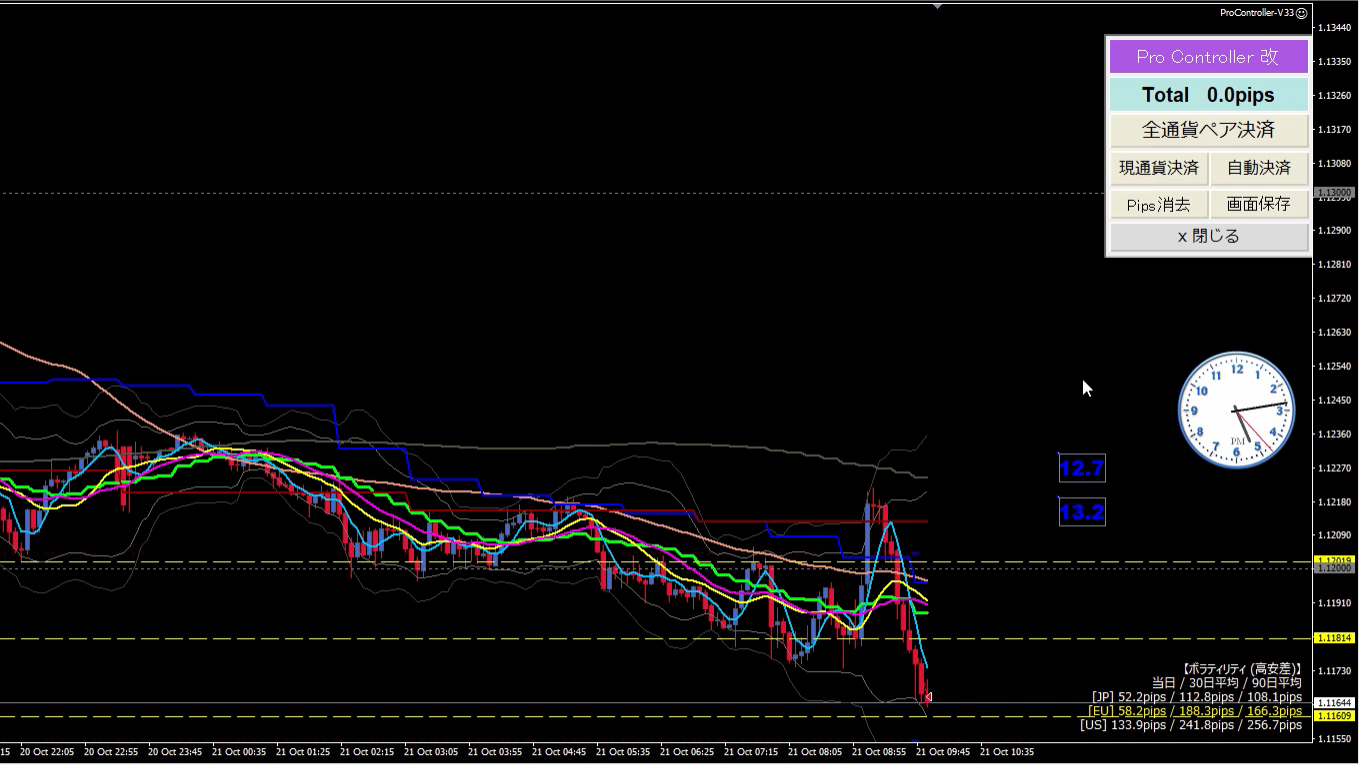
Task: Click the chart shift triangle at the top
Action: 937,6
